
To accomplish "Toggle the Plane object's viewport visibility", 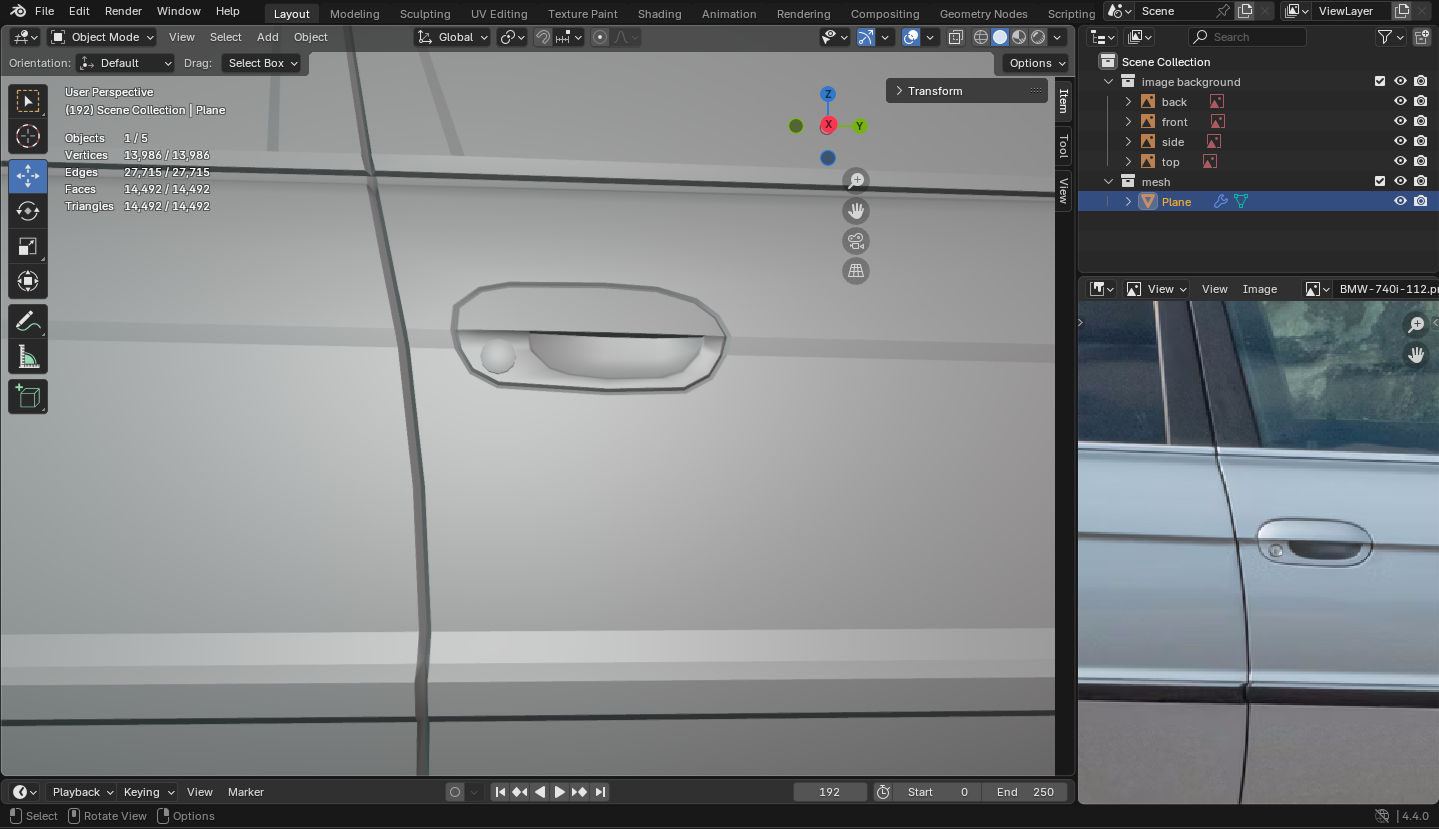I will [1400, 202].
